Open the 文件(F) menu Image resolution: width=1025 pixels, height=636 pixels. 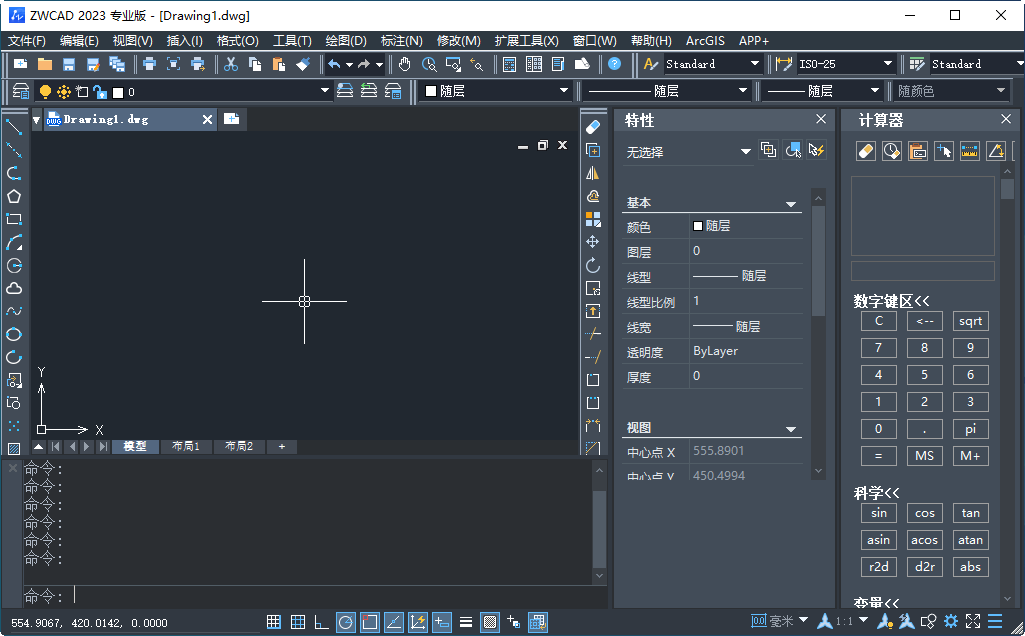click(27, 41)
